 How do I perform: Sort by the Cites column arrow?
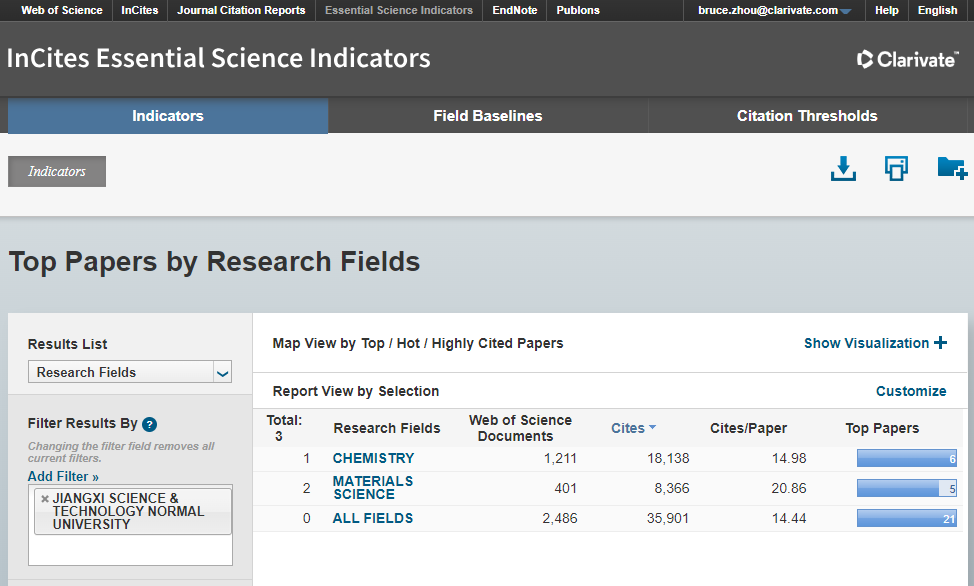[x=652, y=428]
